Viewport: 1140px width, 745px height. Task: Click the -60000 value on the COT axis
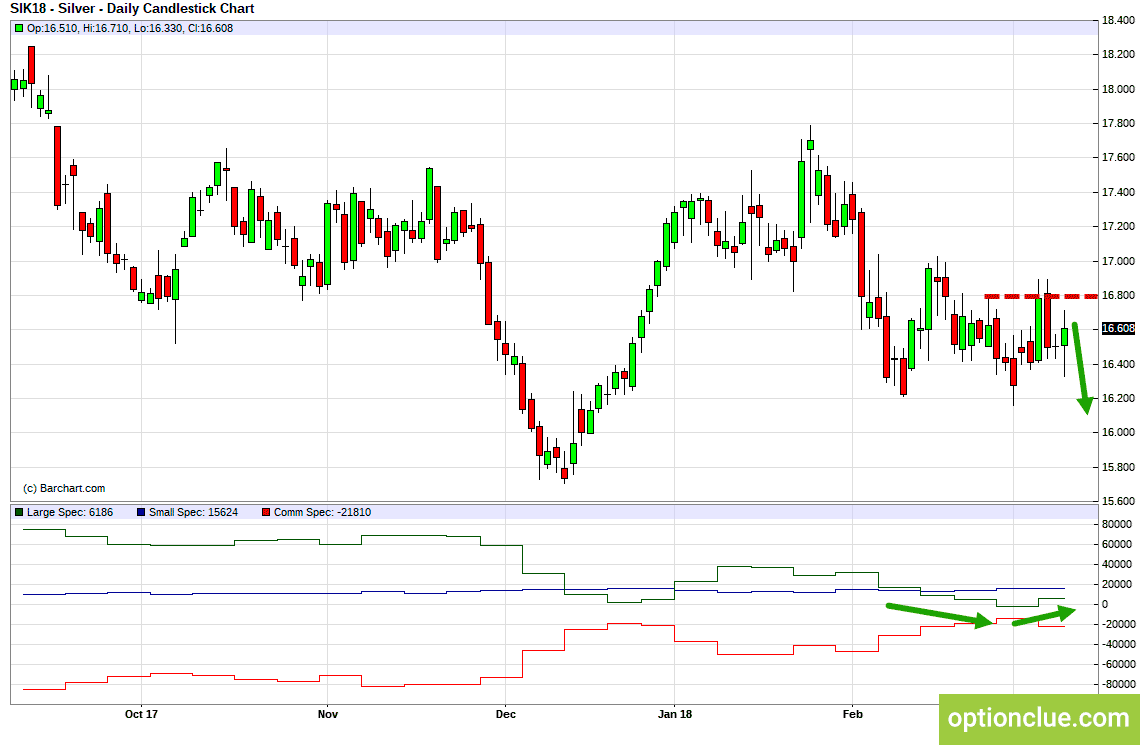[1117, 664]
